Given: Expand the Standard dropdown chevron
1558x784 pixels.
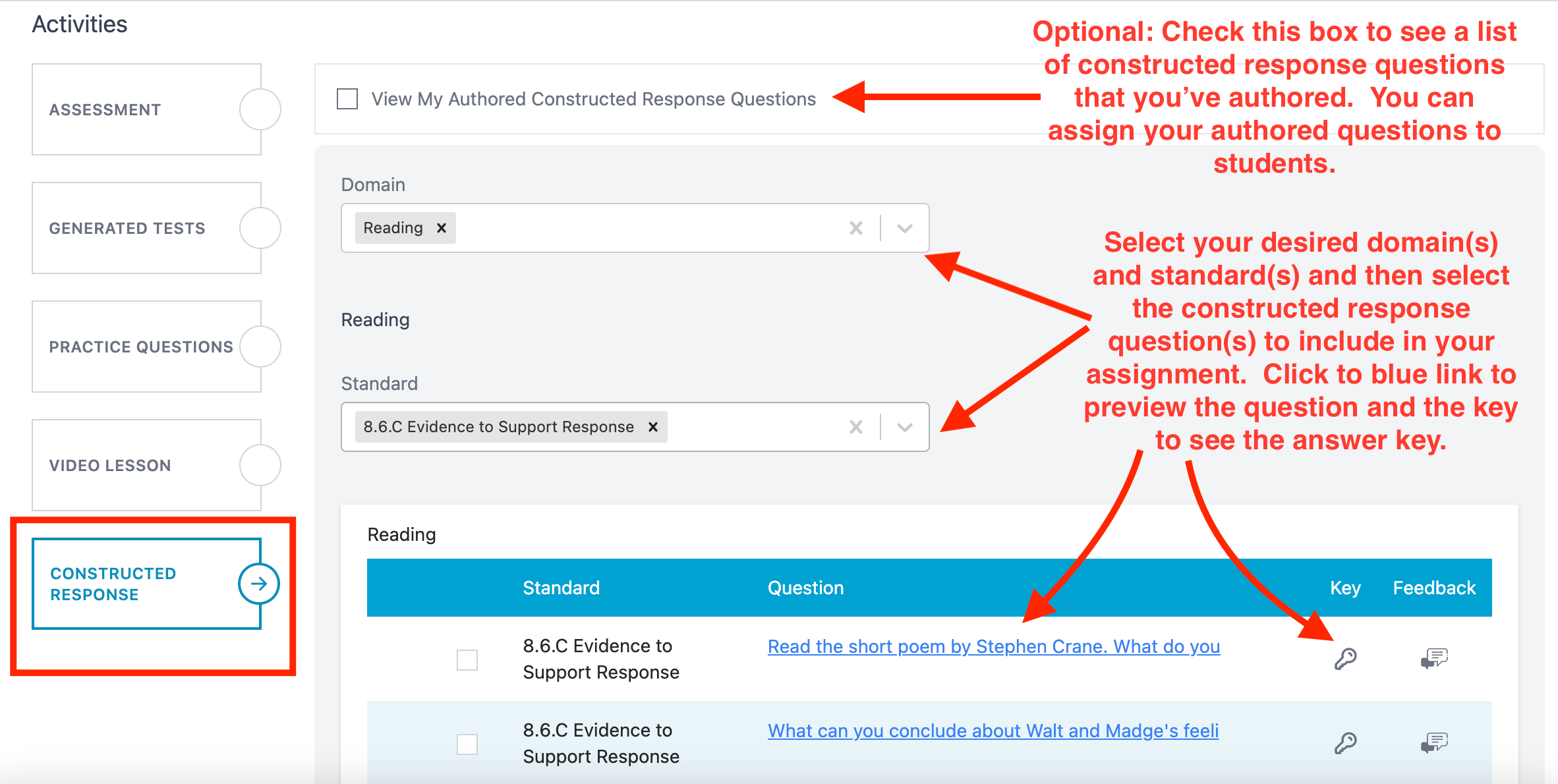Looking at the screenshot, I should coord(905,427).
